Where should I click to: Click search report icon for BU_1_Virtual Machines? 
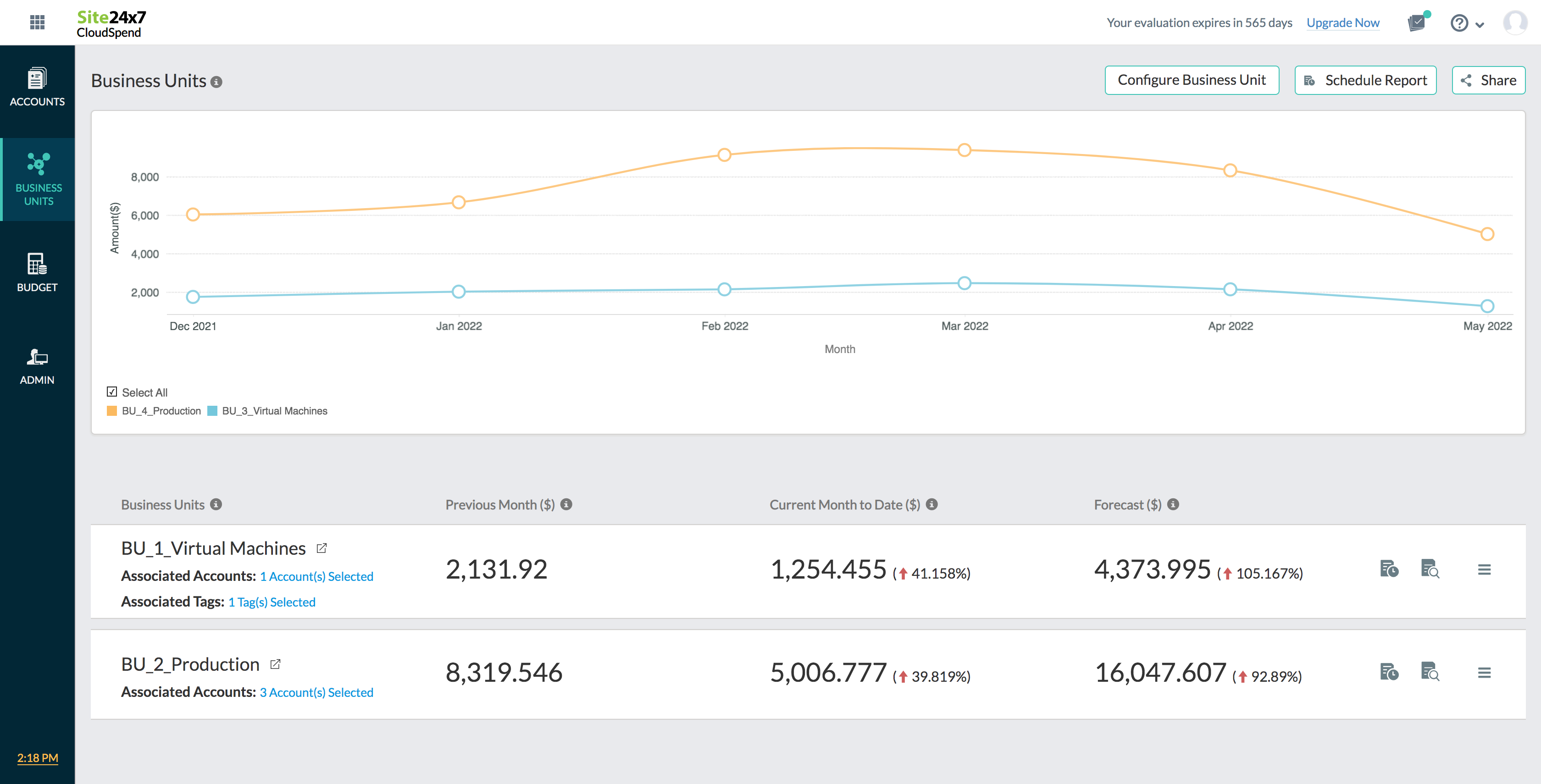click(1430, 569)
